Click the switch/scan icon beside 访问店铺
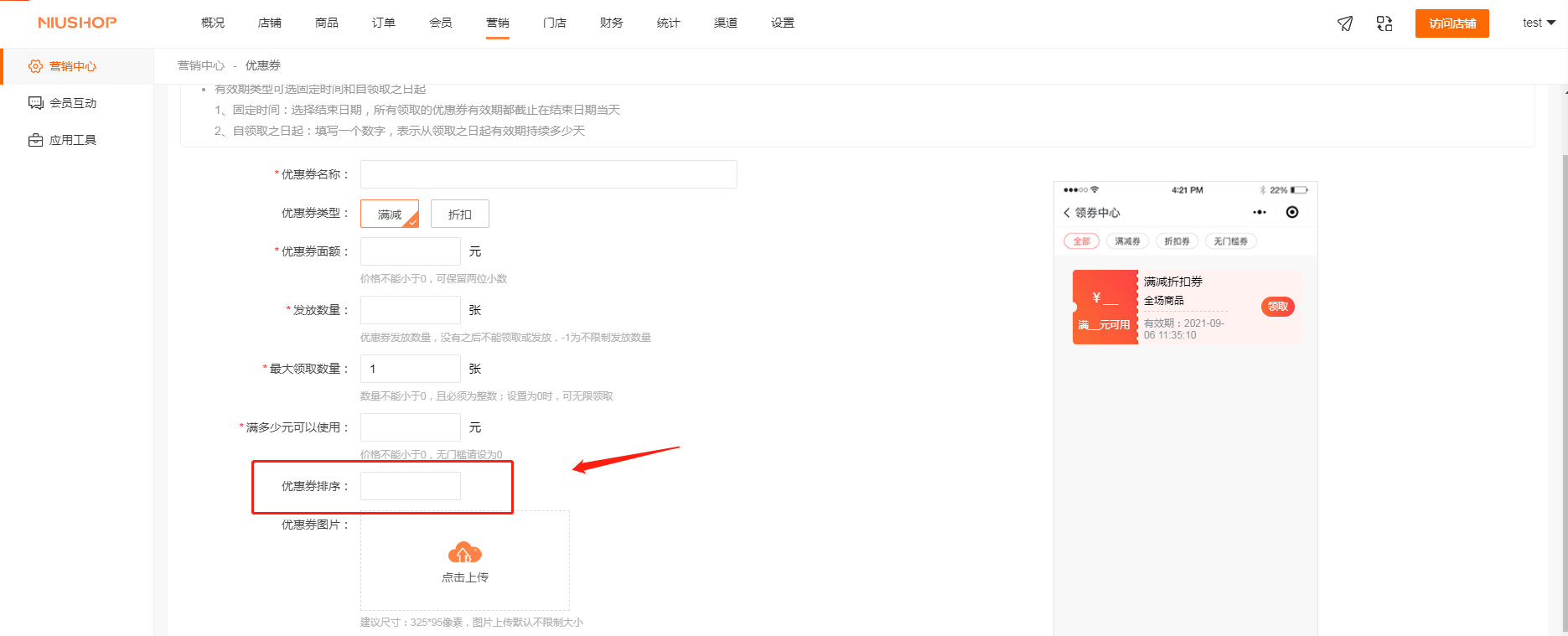The image size is (1568, 636). [x=1384, y=23]
